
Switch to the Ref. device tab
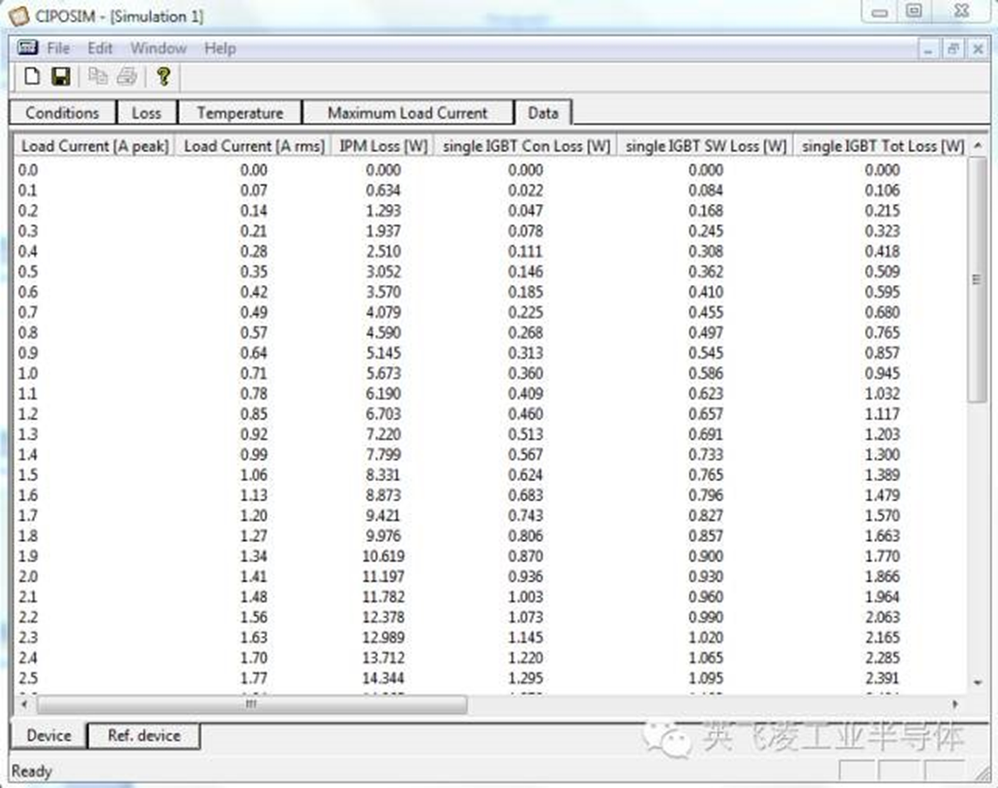coord(144,736)
